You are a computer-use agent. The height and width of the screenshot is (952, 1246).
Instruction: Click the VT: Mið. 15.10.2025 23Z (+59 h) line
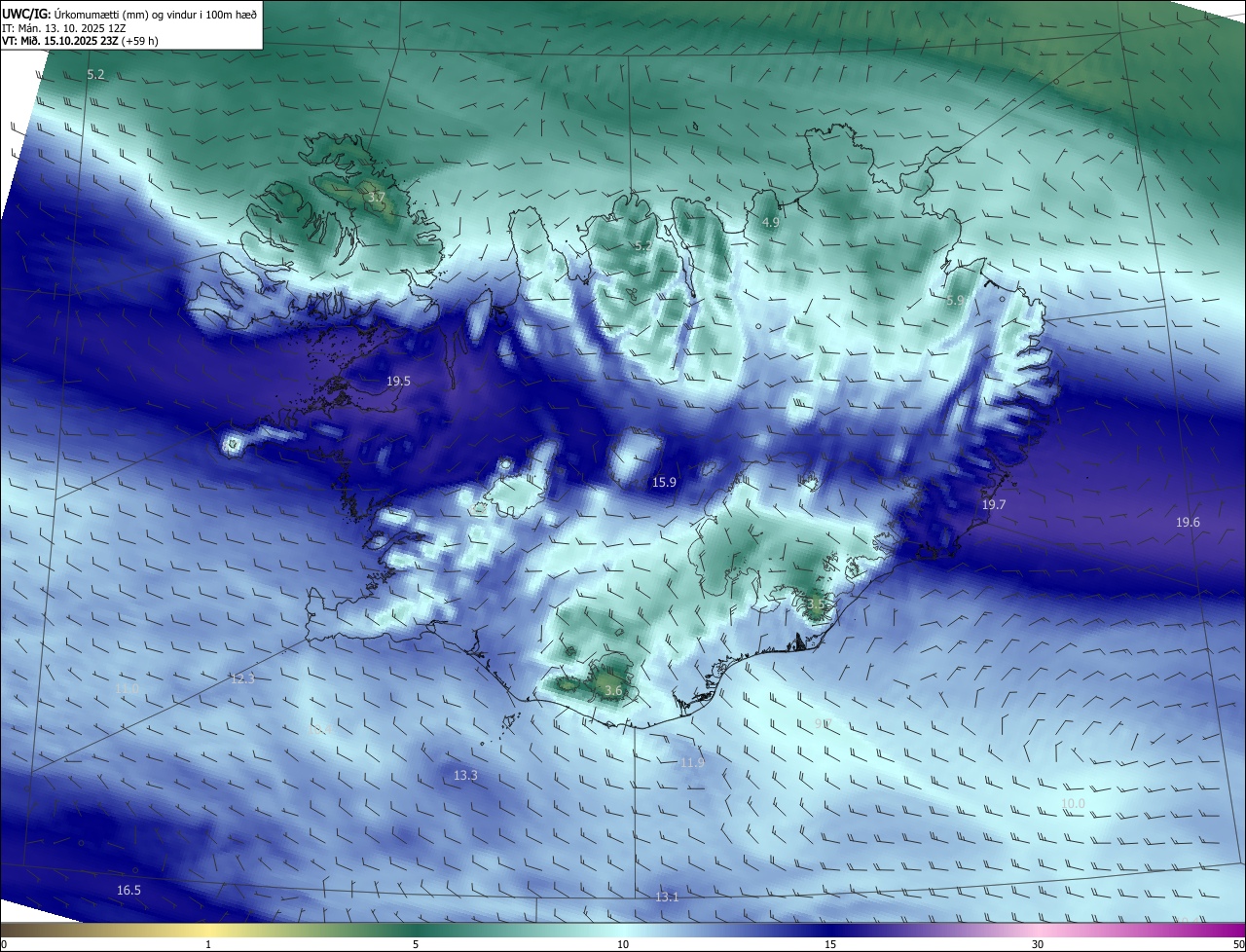[x=80, y=41]
